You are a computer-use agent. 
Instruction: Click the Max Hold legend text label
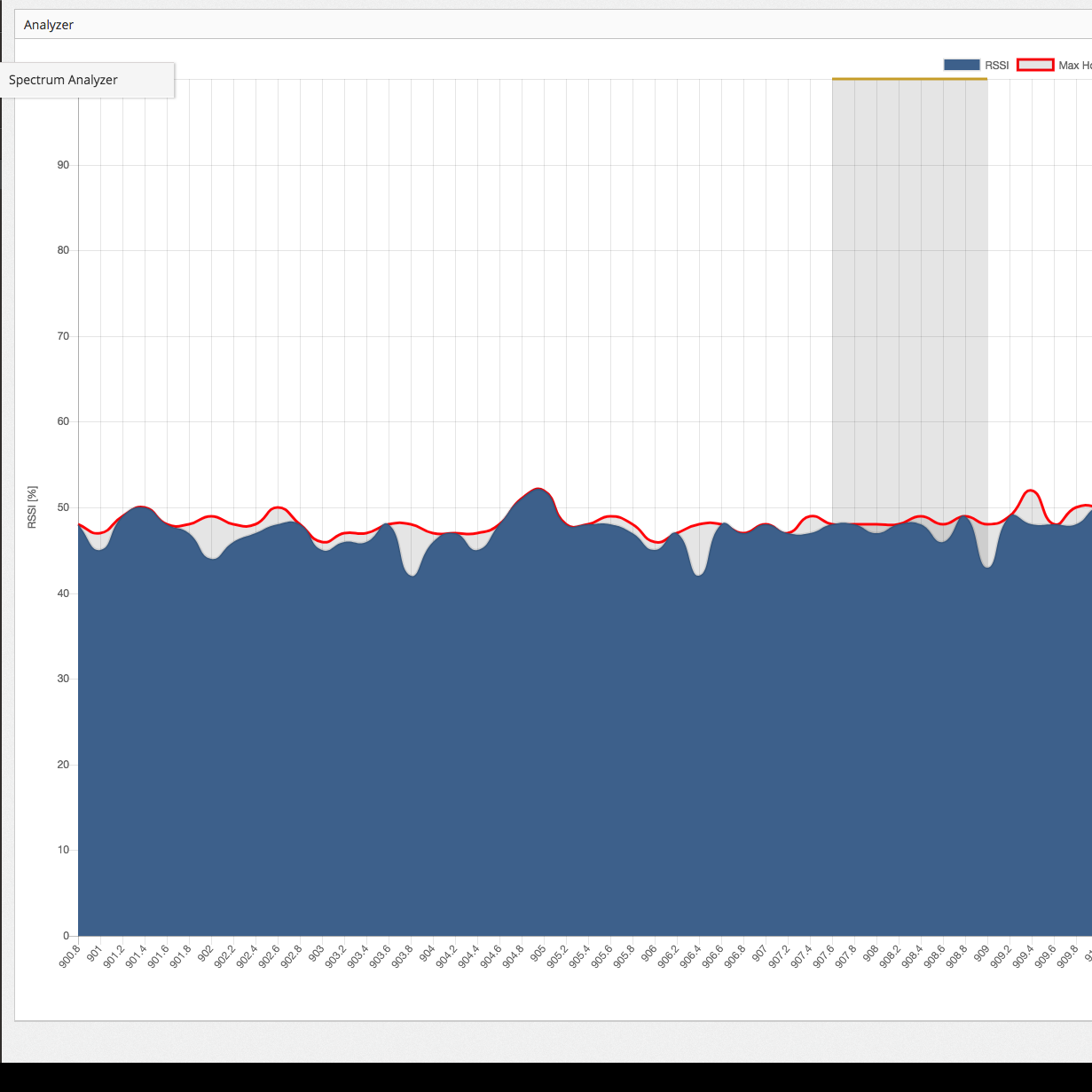click(x=1074, y=65)
